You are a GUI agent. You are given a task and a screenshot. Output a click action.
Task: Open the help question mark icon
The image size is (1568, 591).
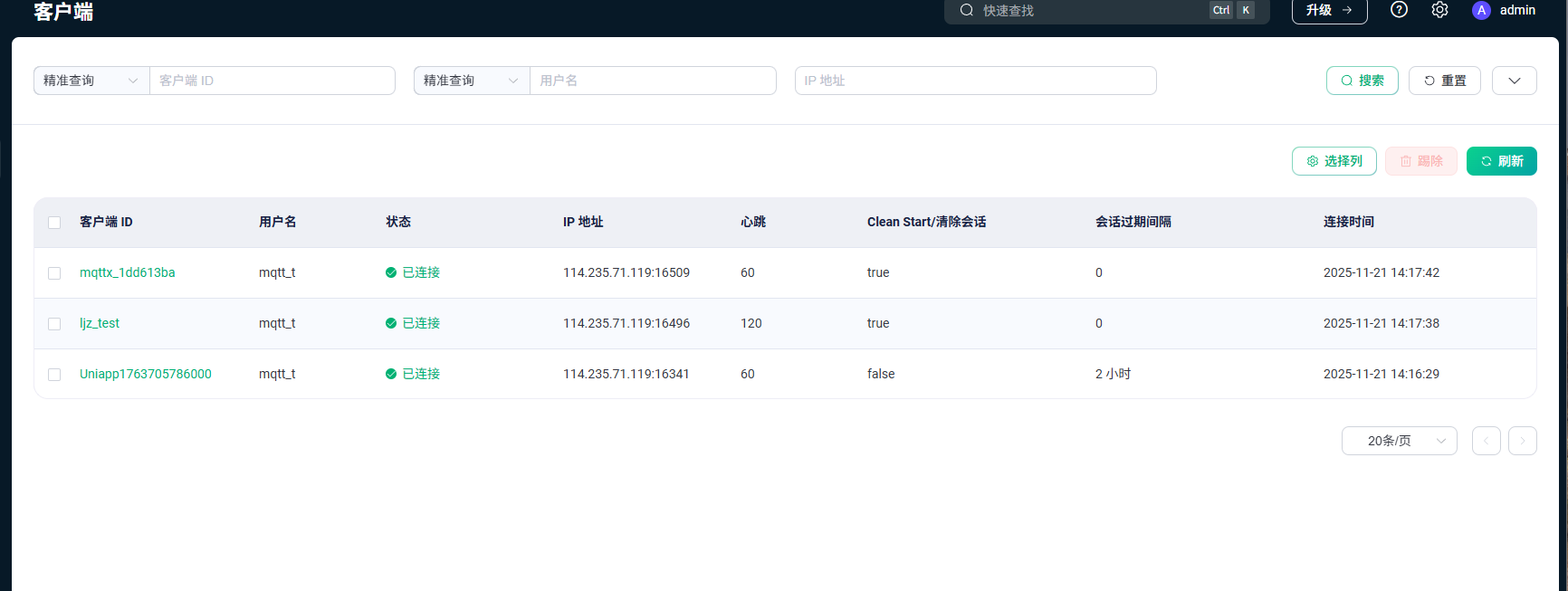(1399, 10)
